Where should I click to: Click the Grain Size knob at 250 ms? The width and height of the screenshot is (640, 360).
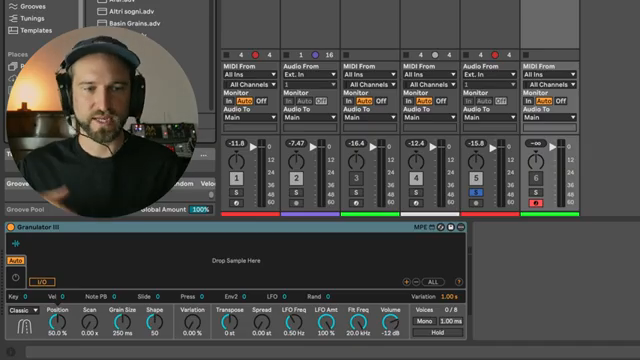[122, 322]
